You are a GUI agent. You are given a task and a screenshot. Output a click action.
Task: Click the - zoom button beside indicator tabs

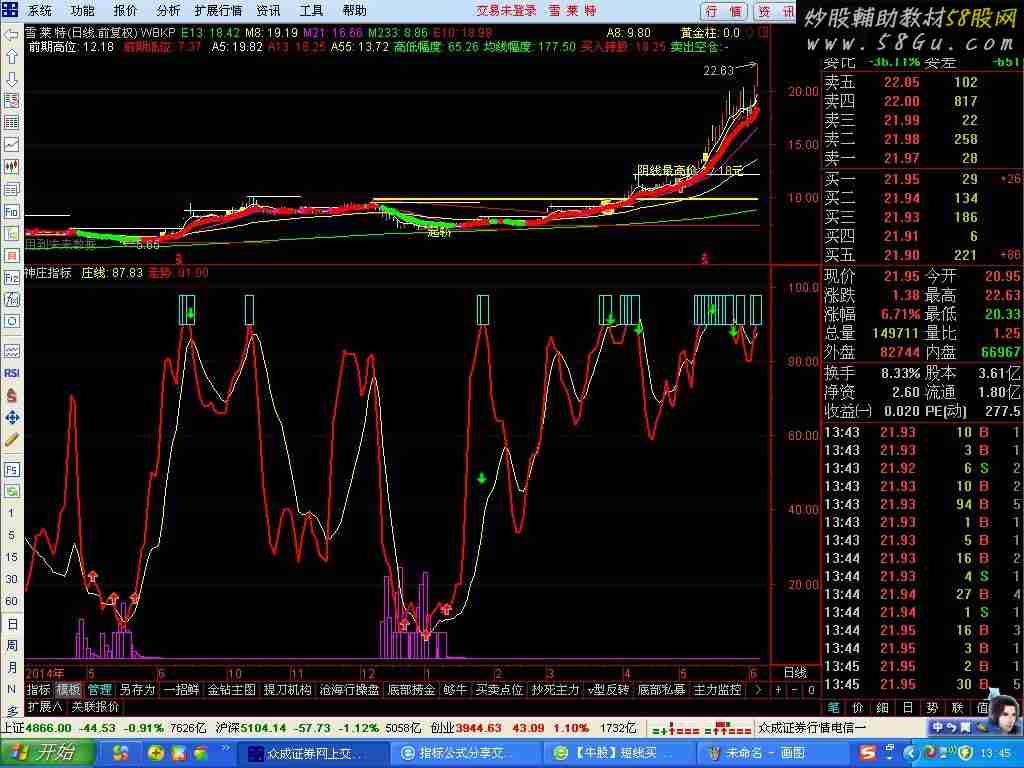click(795, 689)
